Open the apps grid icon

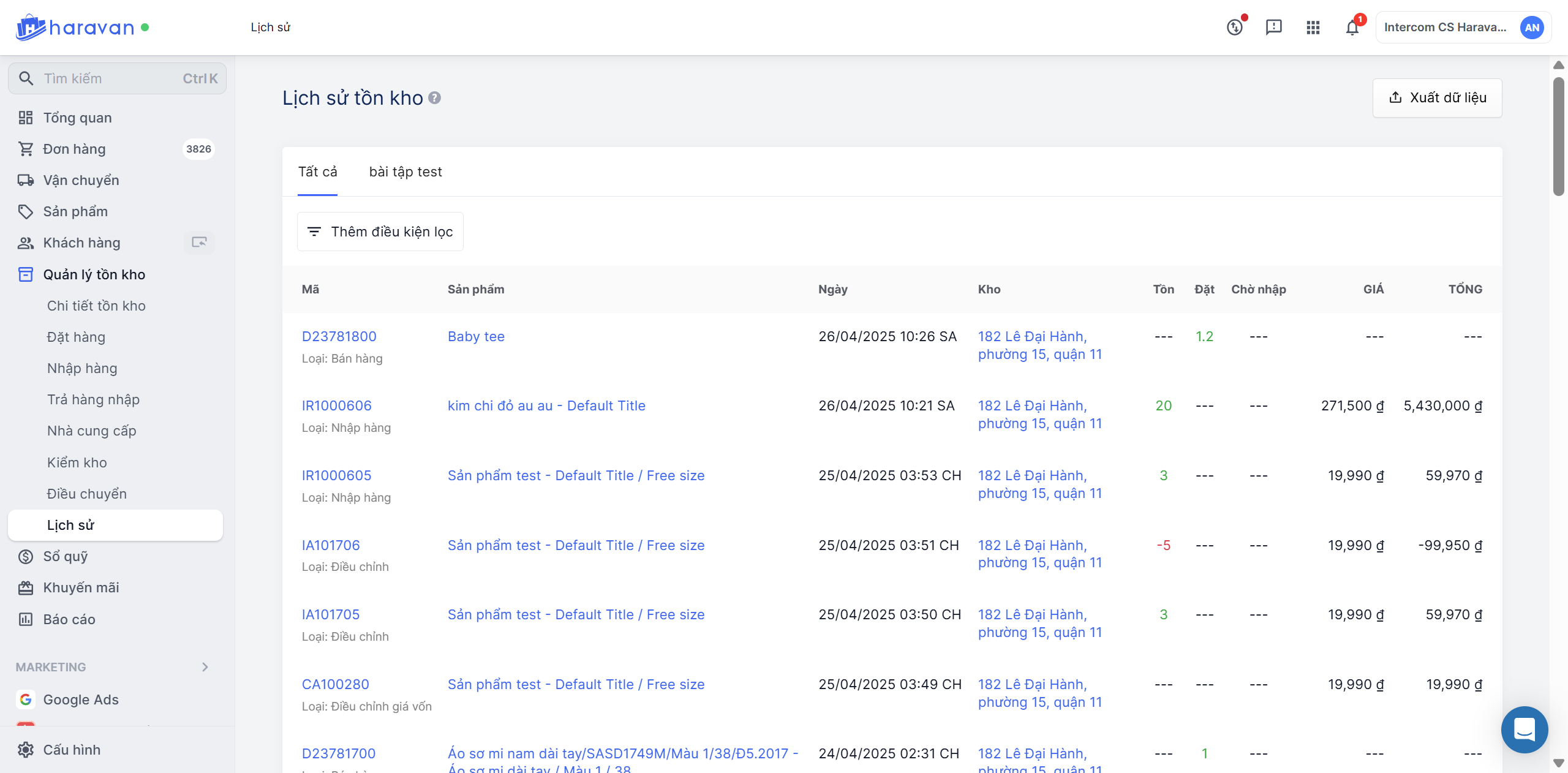pyautogui.click(x=1313, y=28)
